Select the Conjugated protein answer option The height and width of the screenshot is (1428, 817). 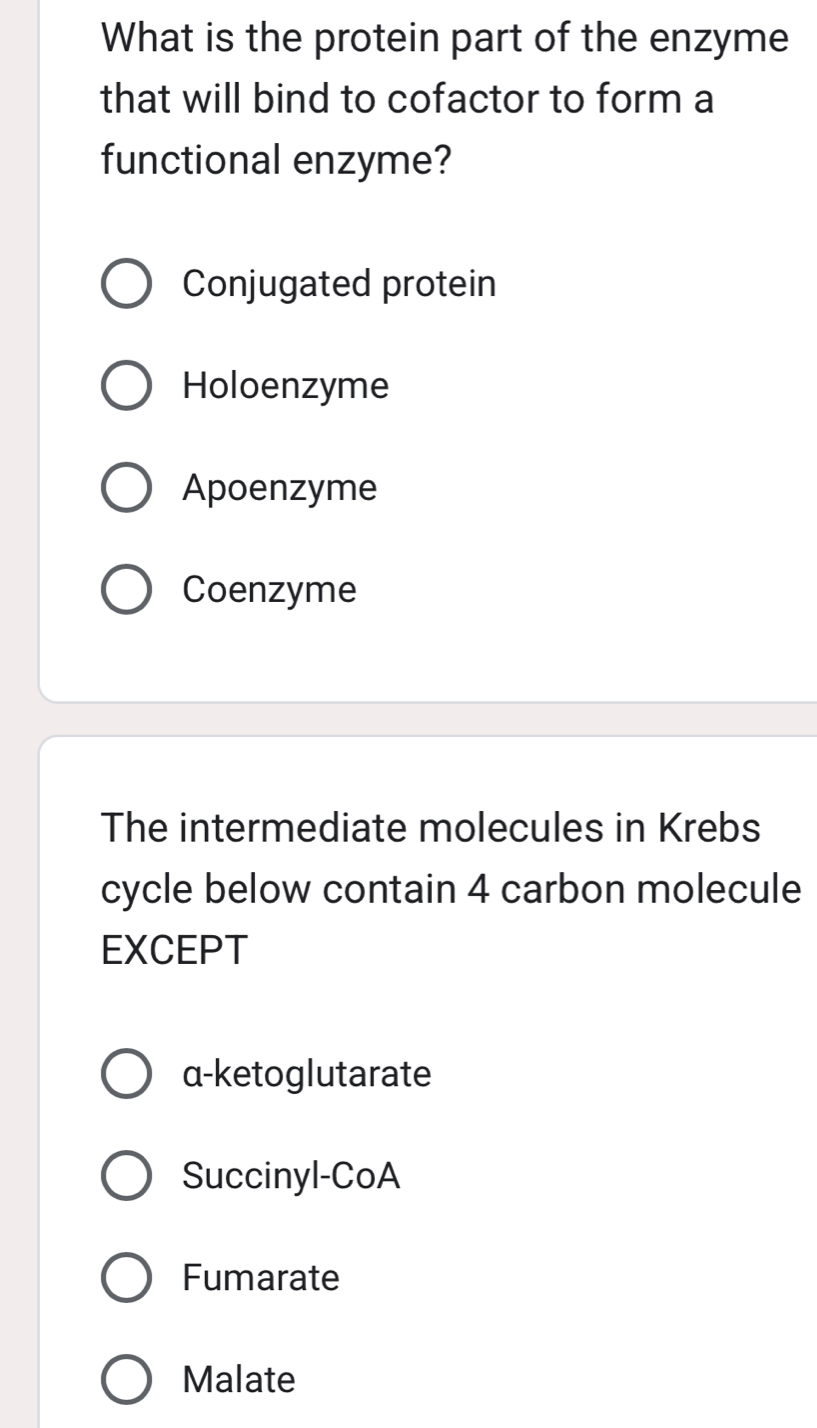pos(126,285)
